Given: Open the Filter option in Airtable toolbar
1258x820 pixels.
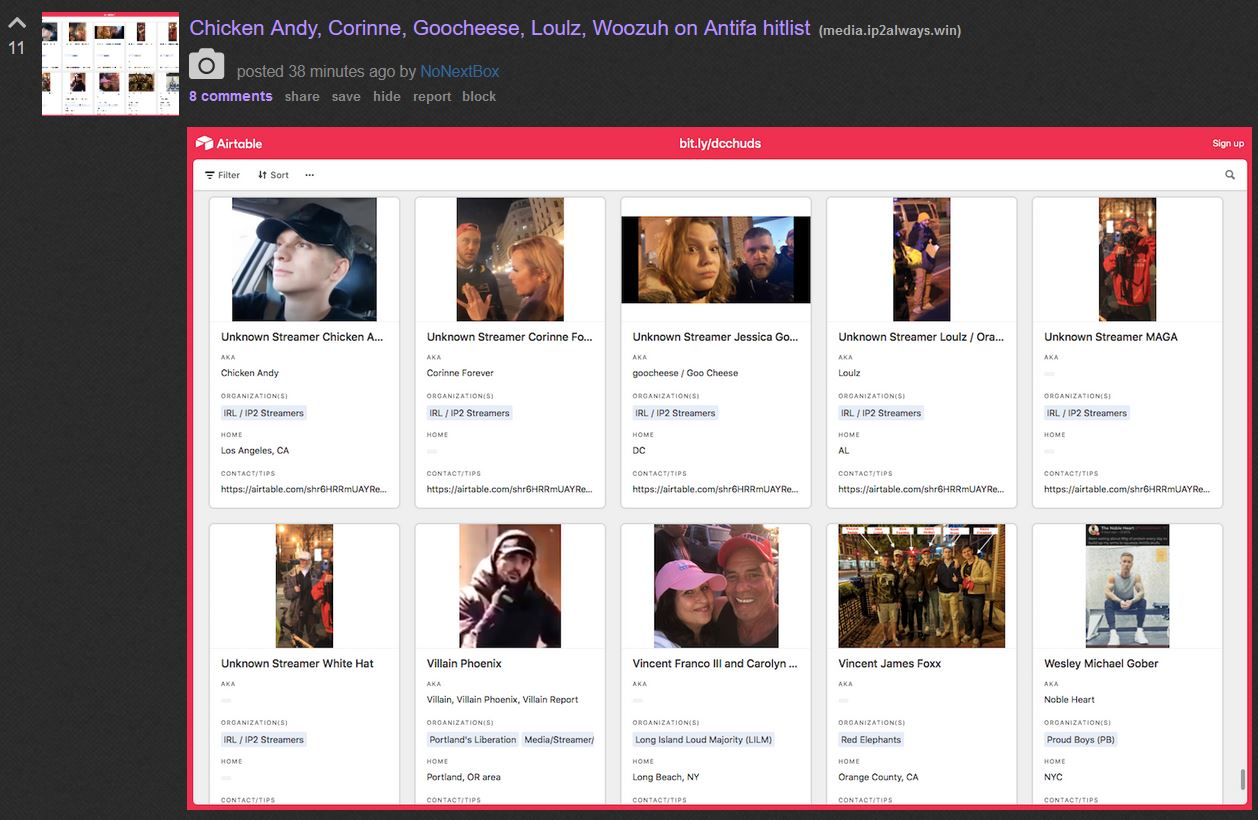Looking at the screenshot, I should pyautogui.click(x=222, y=175).
